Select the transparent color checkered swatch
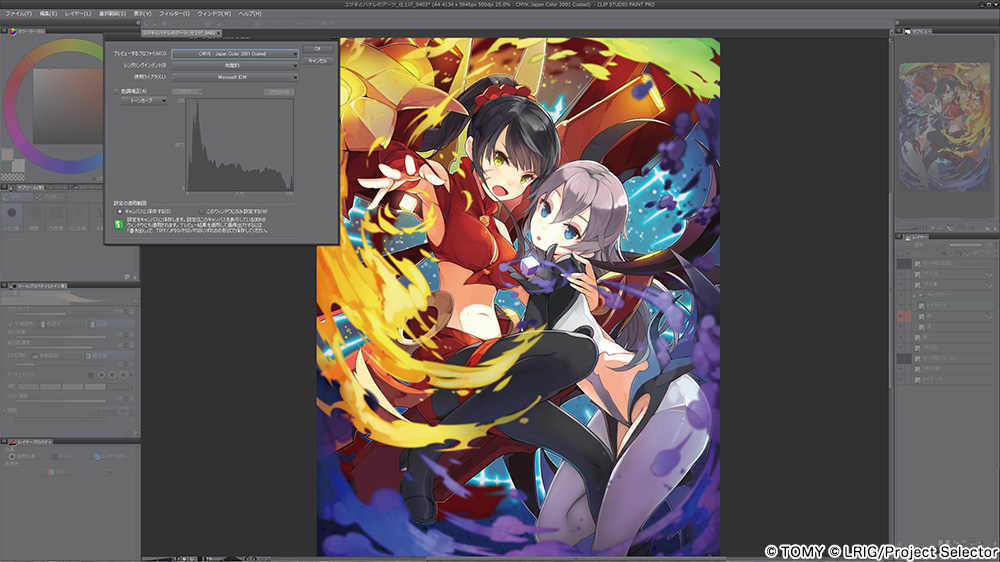 click(x=12, y=177)
